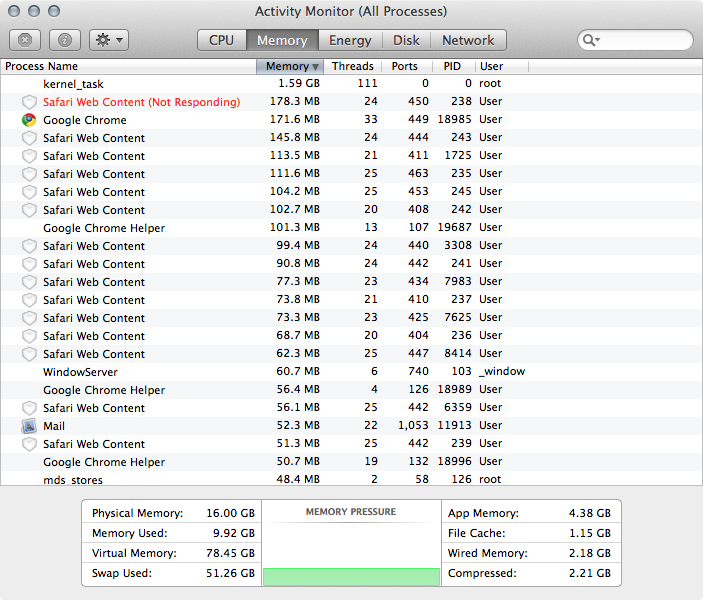Click the App Memory 4.38 GB value
Viewport: 703px width, 600px height.
590,513
